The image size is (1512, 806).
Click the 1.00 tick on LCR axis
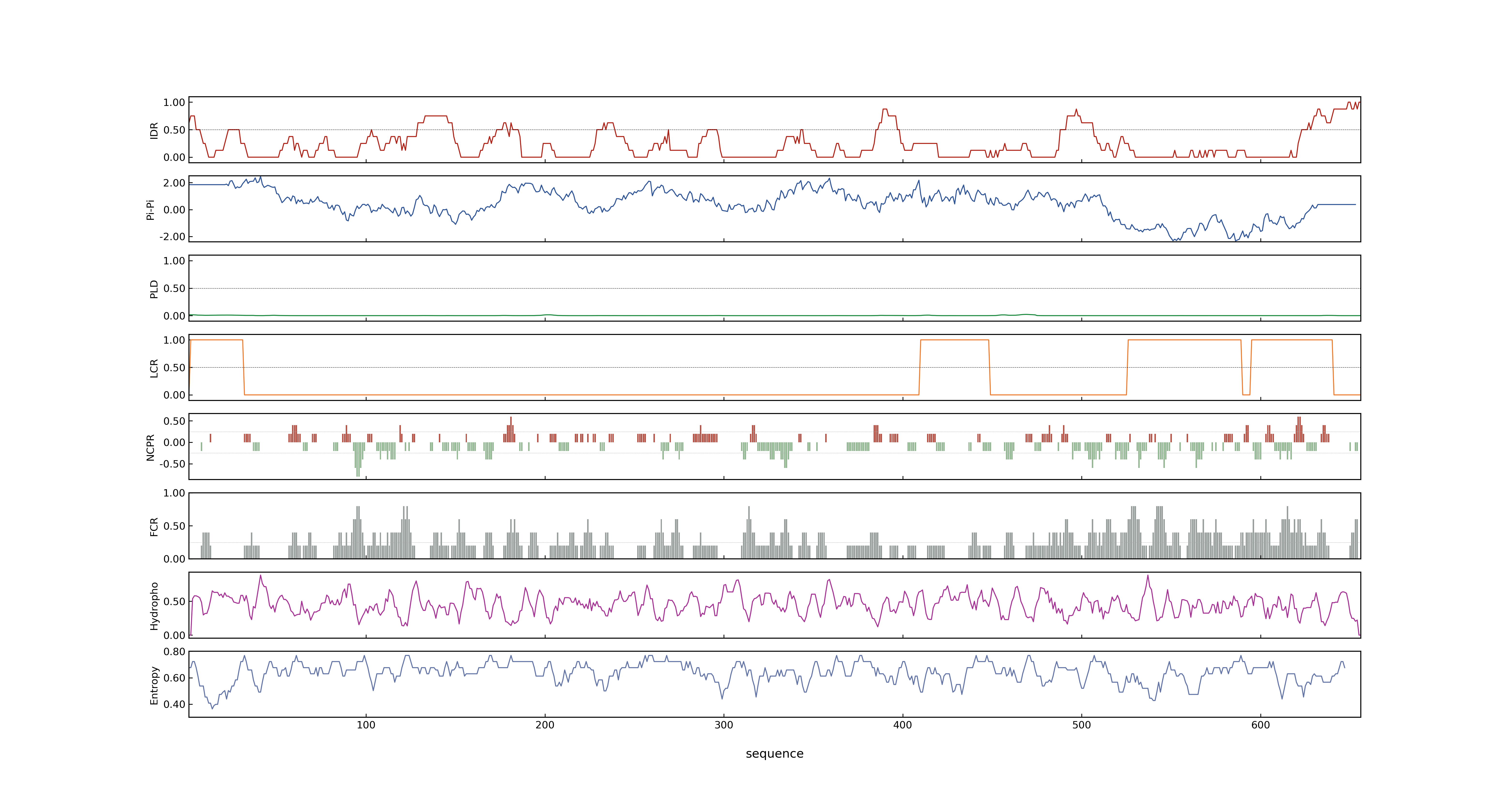click(x=174, y=340)
